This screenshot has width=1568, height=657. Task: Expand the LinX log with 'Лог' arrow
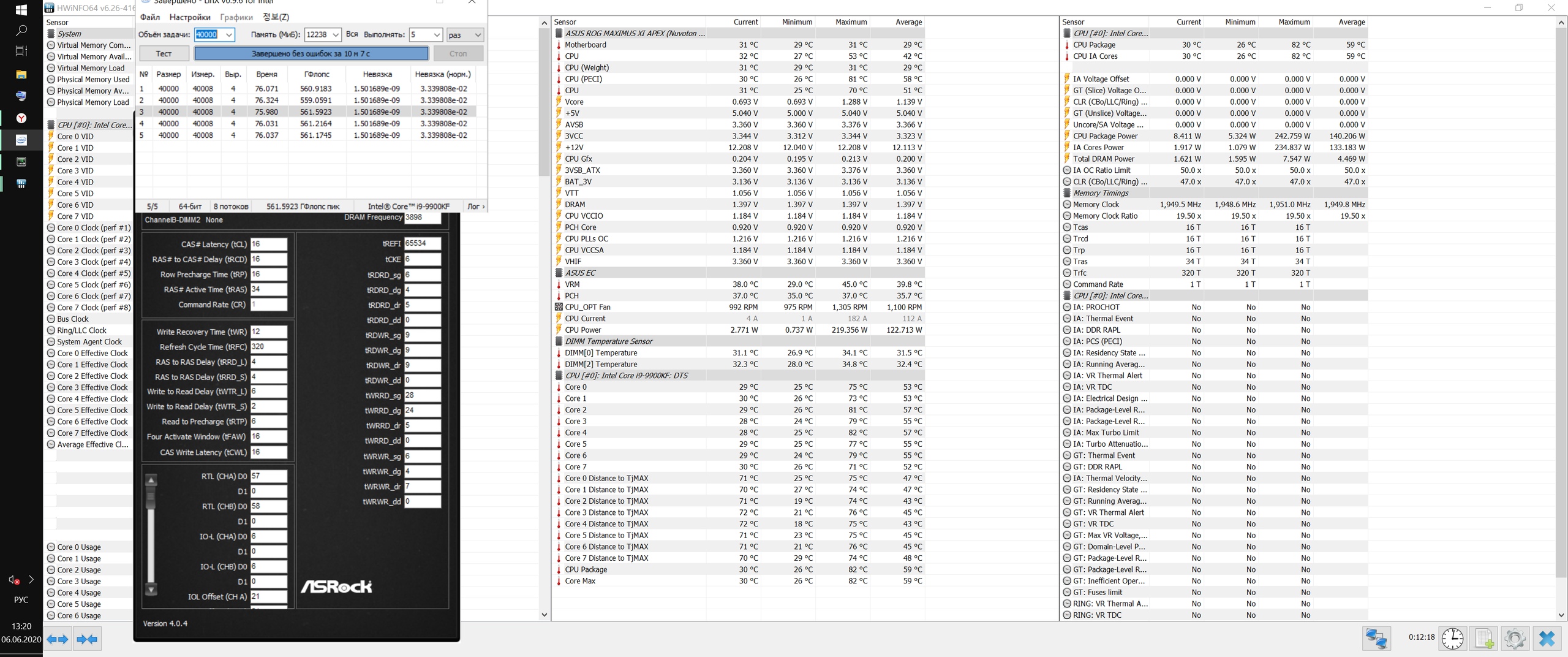click(x=476, y=207)
